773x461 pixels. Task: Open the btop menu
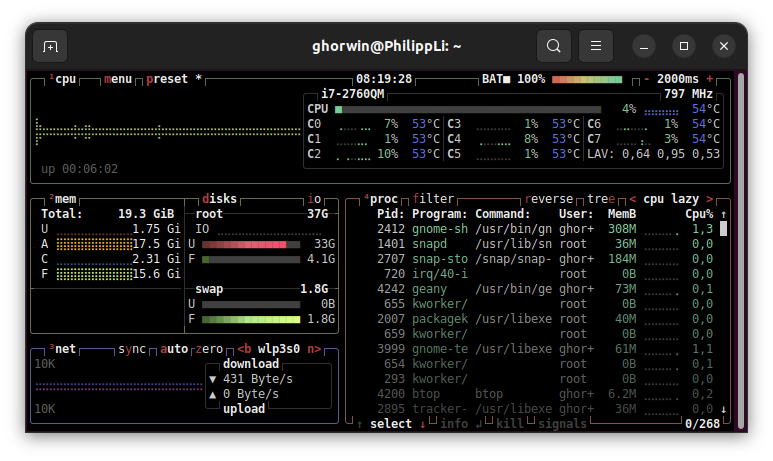coord(118,79)
